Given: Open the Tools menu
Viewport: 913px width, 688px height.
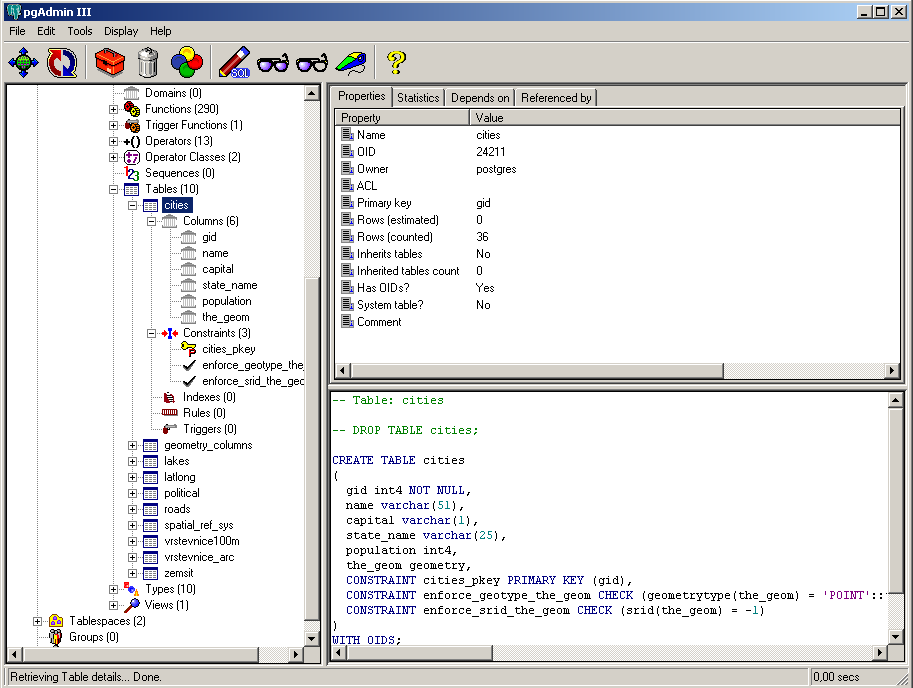Looking at the screenshot, I should click(x=80, y=31).
